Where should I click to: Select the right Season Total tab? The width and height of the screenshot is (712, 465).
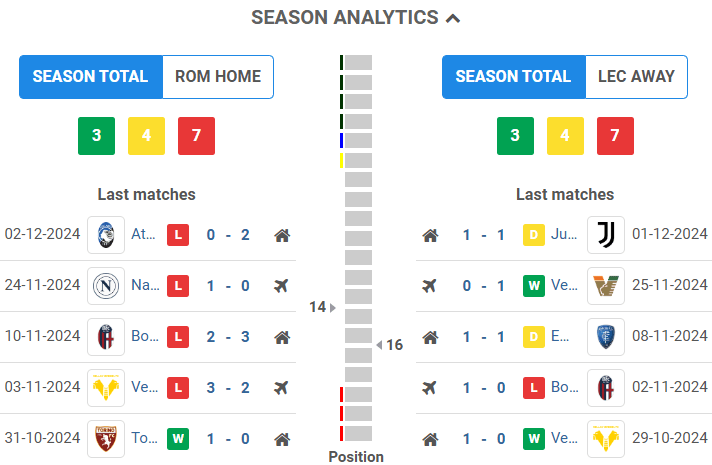[x=513, y=76]
